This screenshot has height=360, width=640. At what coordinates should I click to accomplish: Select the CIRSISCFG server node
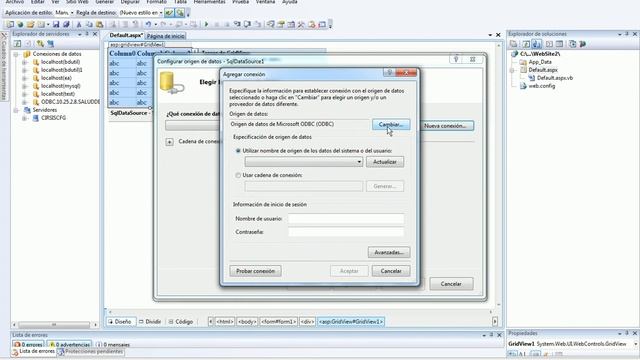53,118
